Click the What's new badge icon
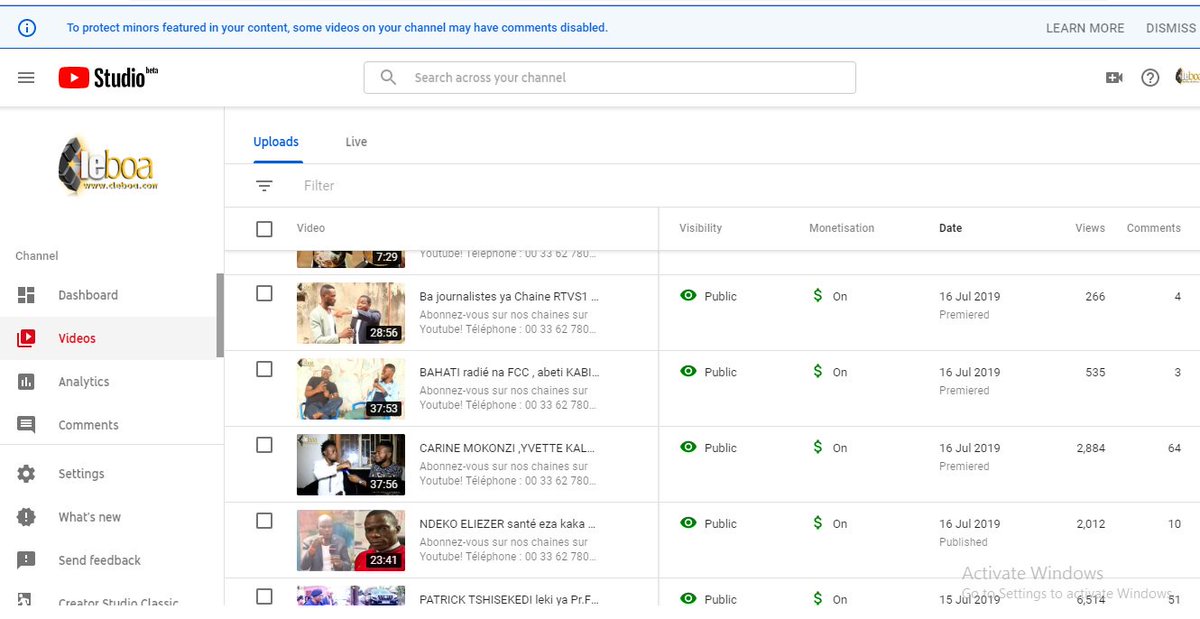Screen dimensions: 1200x619 [26, 517]
